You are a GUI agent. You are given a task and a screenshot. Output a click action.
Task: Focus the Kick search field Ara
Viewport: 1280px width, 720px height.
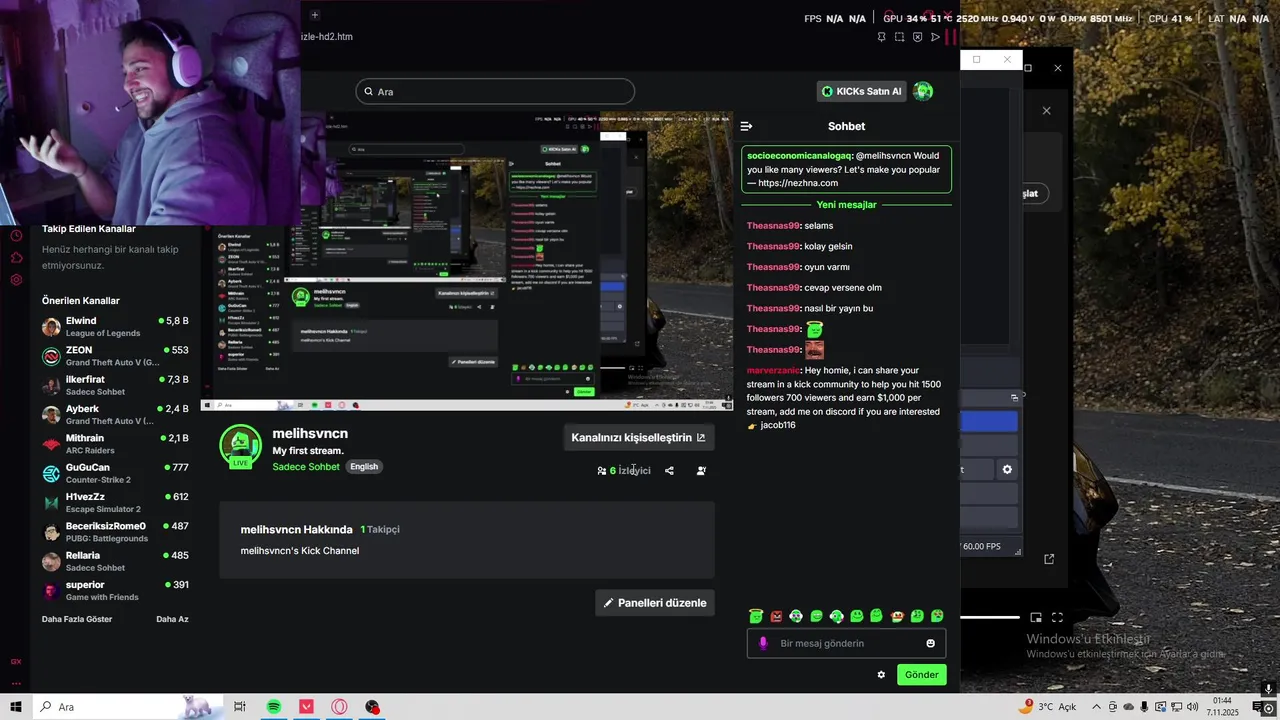pyautogui.click(x=495, y=91)
